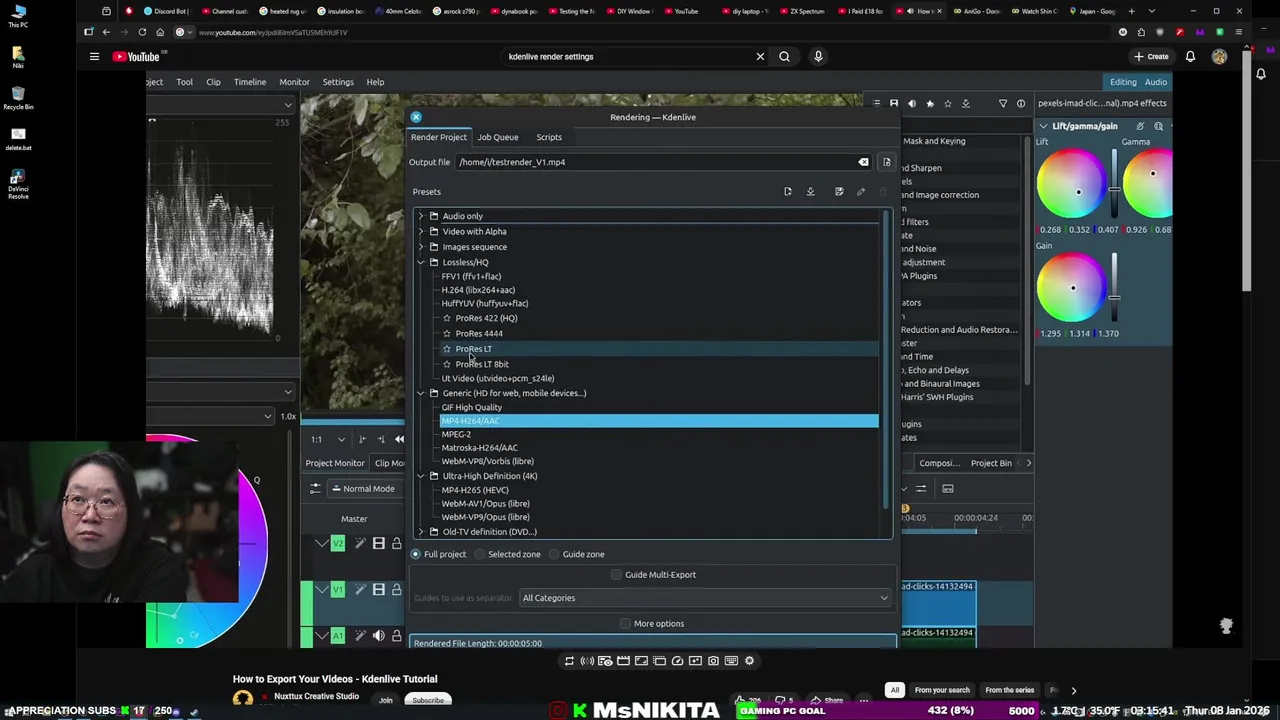Open effects info icon
This screenshot has width=1280, height=720.
(1021, 103)
